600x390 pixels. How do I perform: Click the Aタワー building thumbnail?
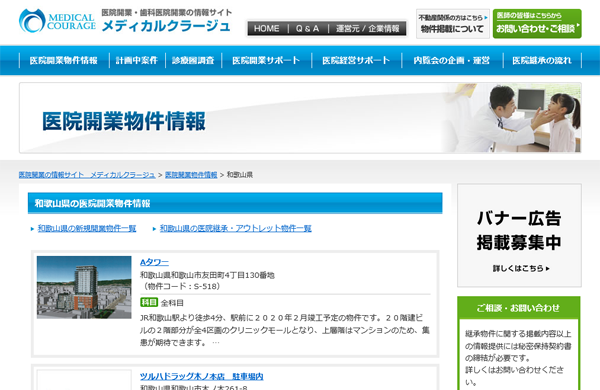tap(84, 287)
